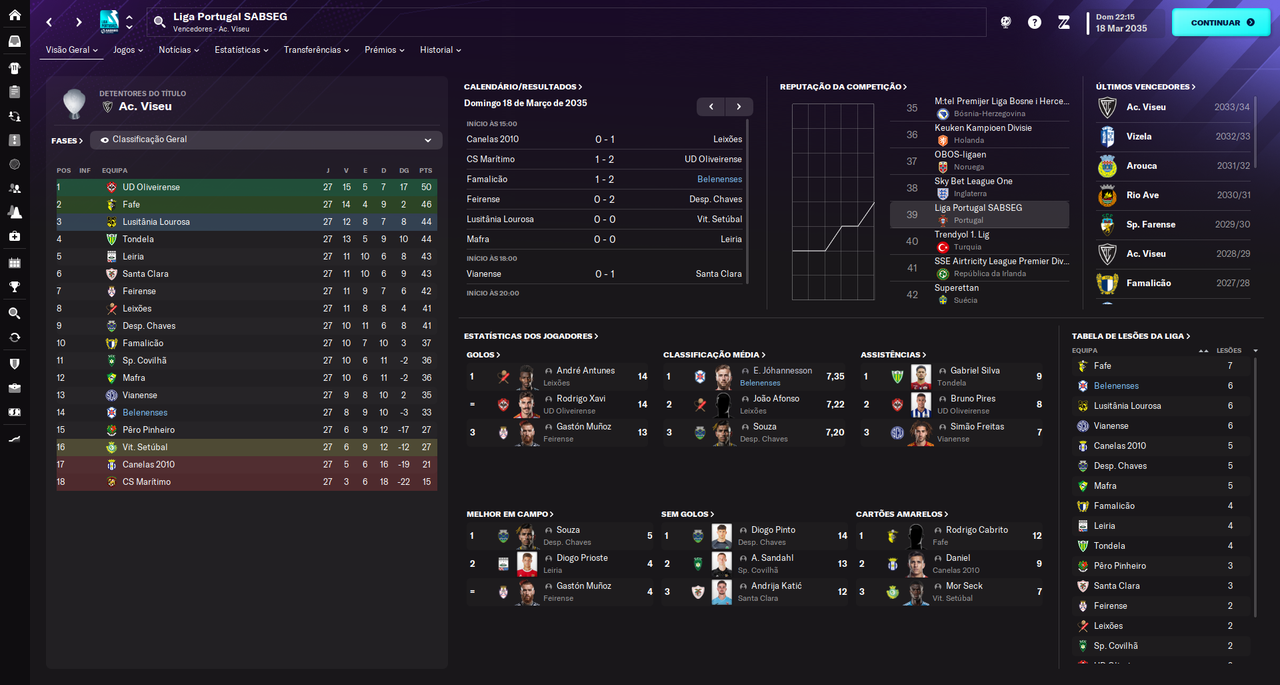The image size is (1280, 685).
Task: Click the Liga Portugal SABSEG logo
Action: 109,22
